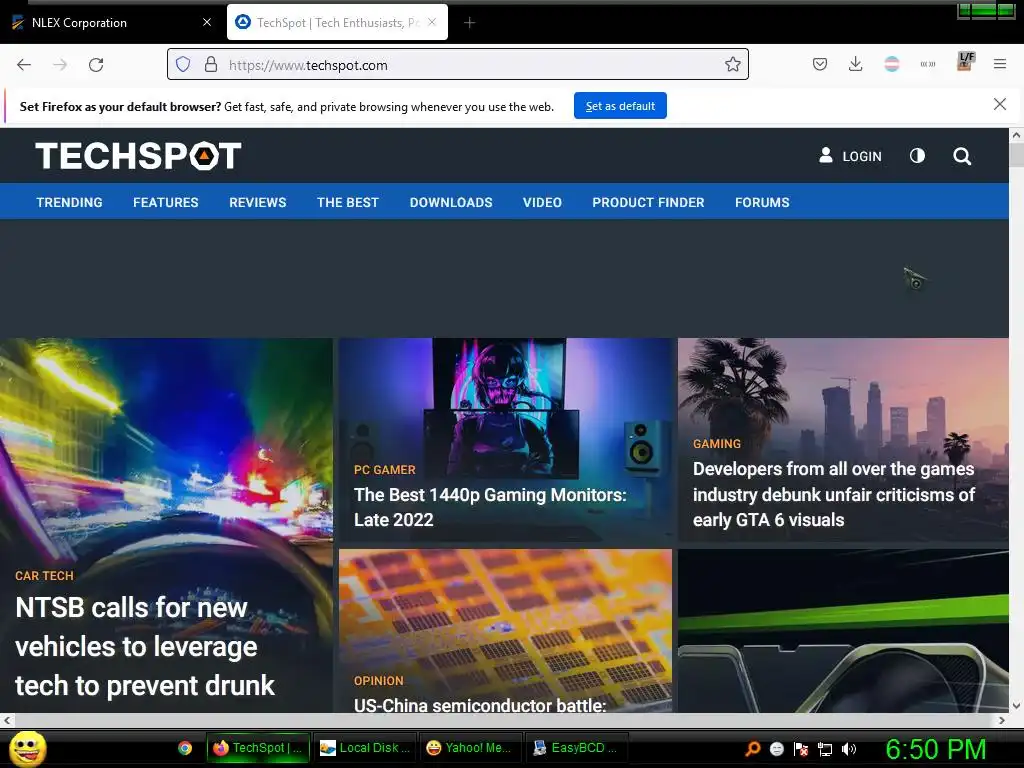Open the US-China semiconductor battle article
The height and width of the screenshot is (768, 1024).
tap(480, 705)
